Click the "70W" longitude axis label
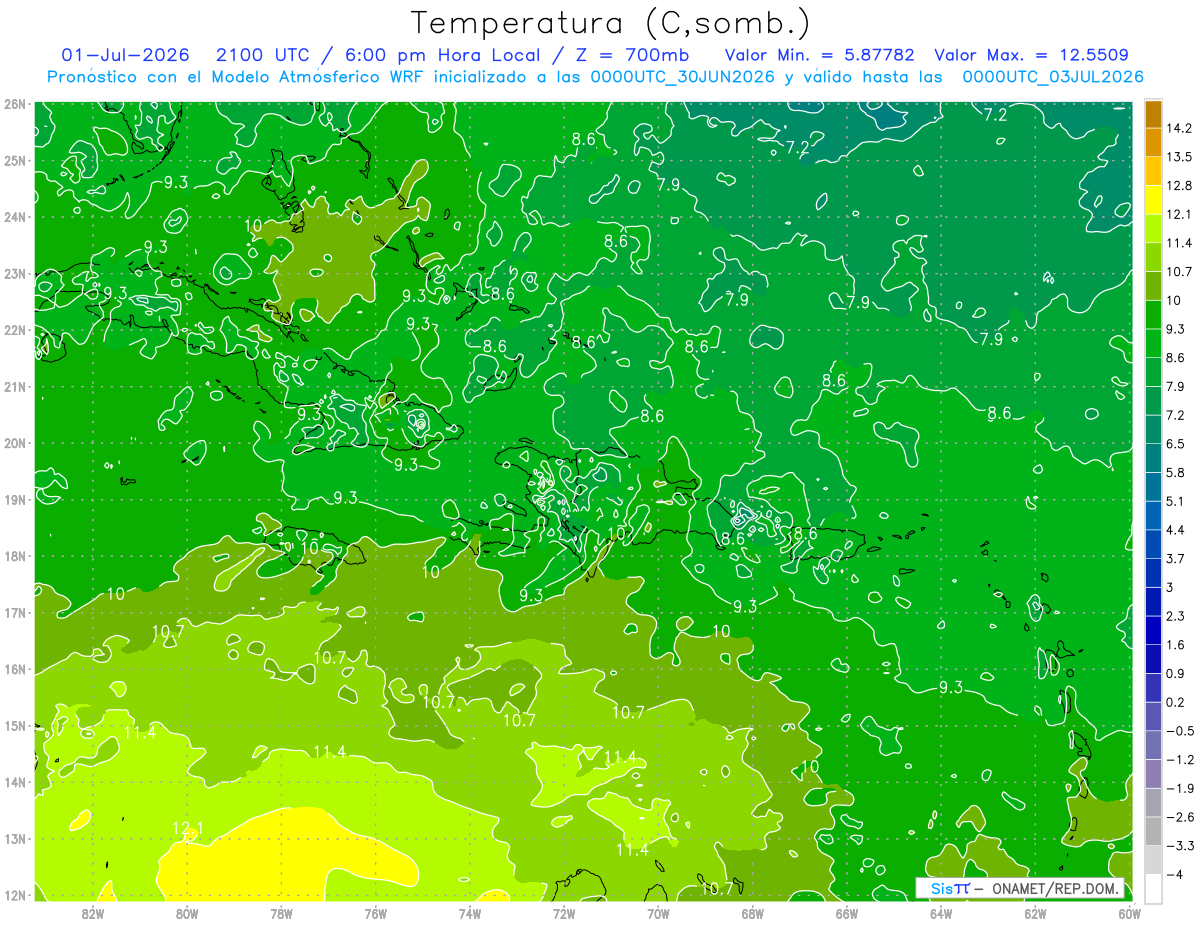 coord(658,913)
